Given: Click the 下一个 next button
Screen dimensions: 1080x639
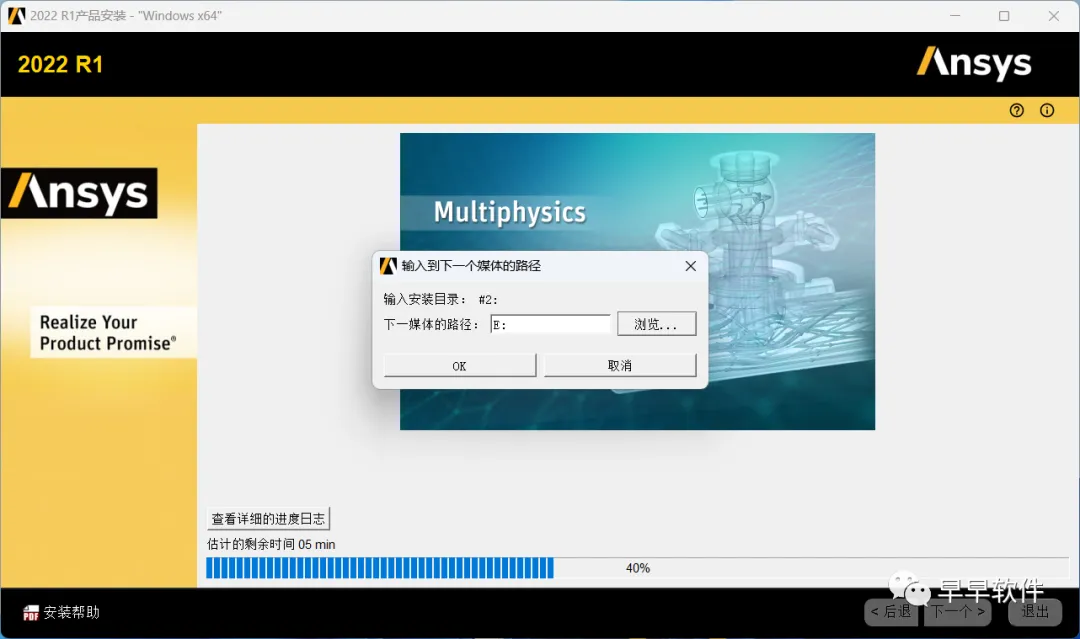Looking at the screenshot, I should (x=957, y=611).
